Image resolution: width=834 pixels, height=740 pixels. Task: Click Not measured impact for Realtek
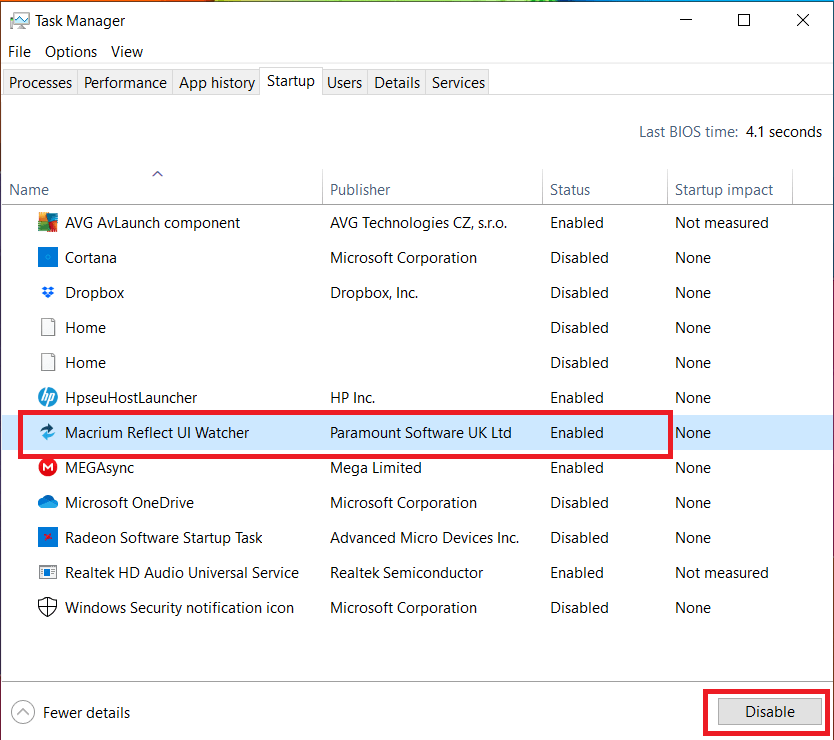click(722, 572)
